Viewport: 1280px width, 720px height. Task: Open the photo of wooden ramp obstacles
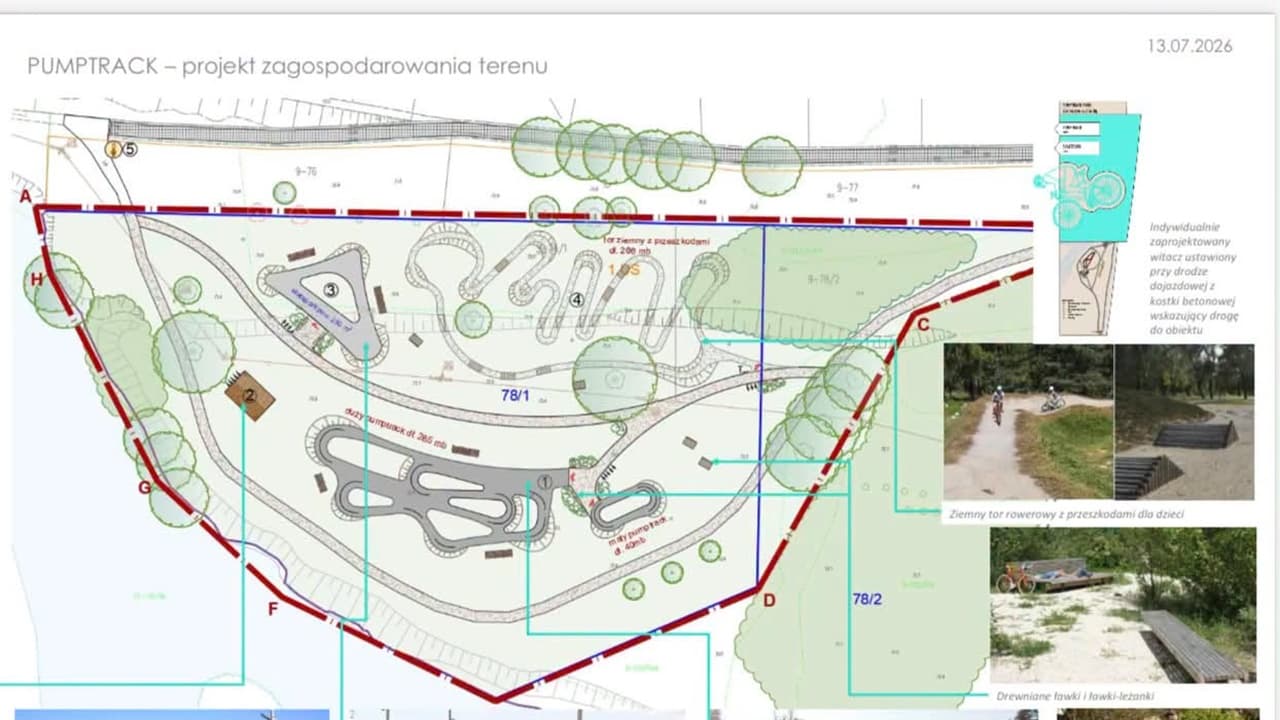(x=1184, y=421)
